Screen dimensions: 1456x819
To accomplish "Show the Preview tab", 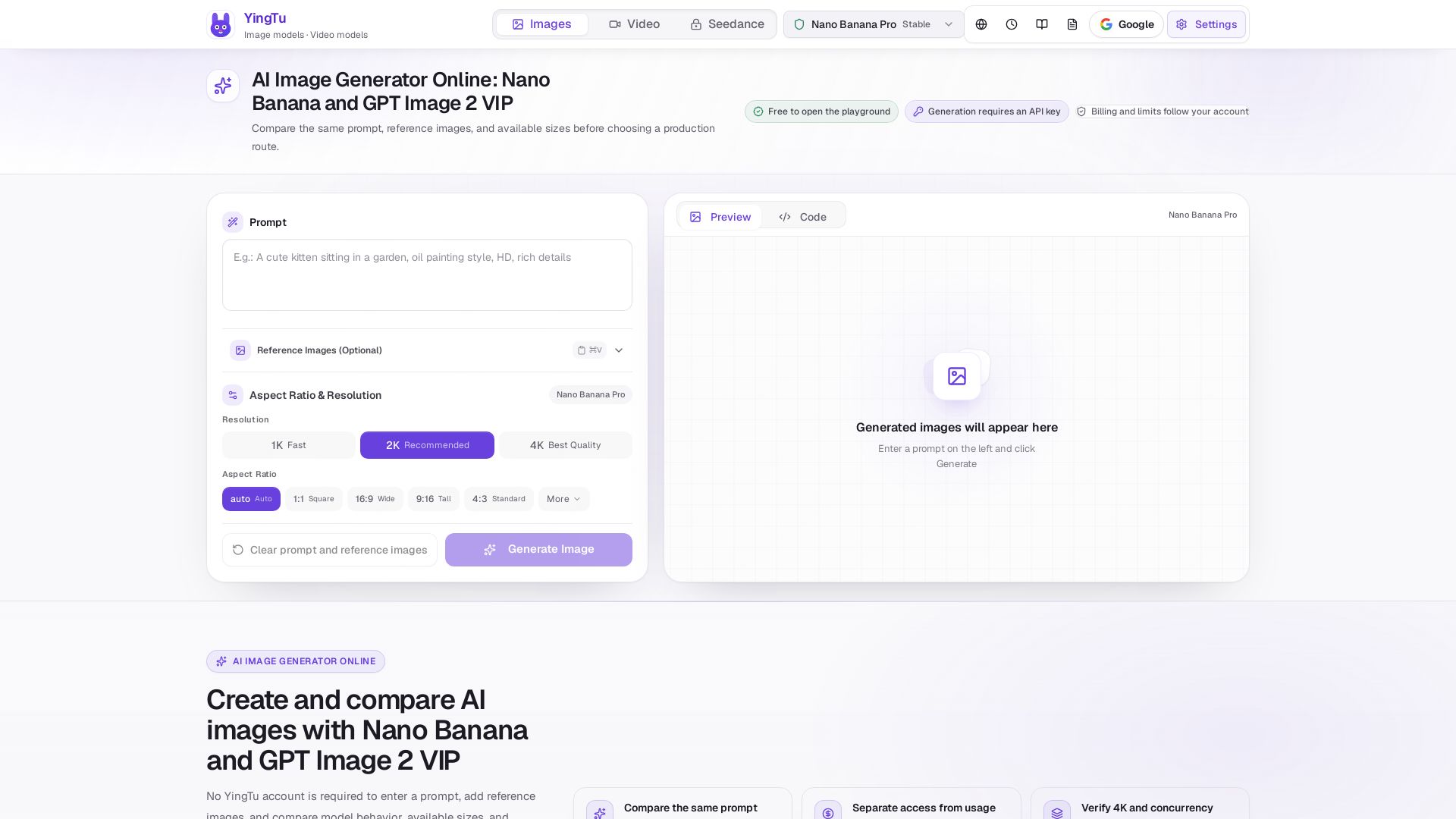I will 720,217.
